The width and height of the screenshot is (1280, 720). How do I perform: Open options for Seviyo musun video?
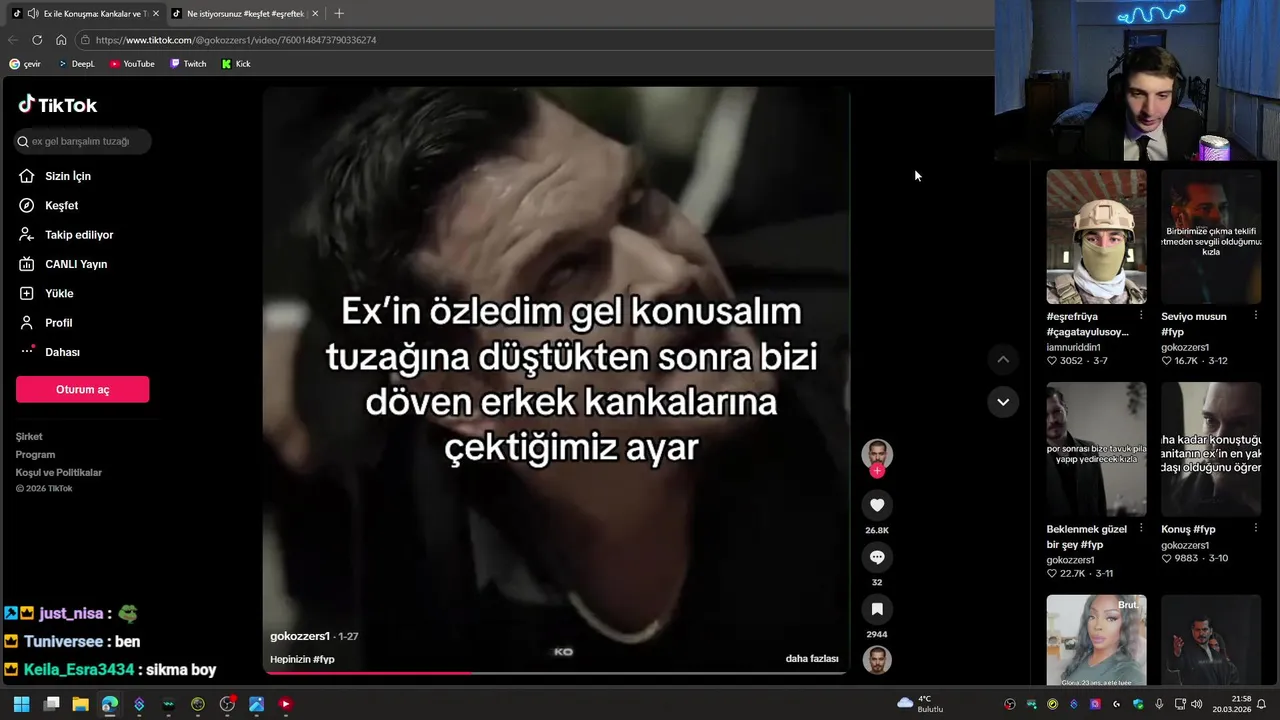[x=1256, y=316]
